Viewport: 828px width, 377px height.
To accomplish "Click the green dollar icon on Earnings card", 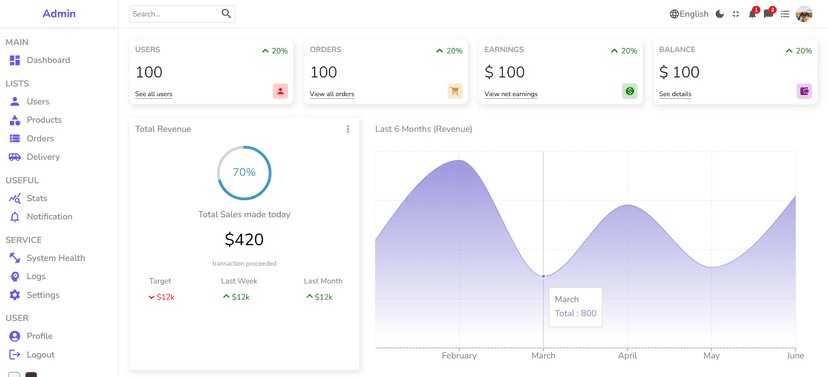I will [629, 91].
